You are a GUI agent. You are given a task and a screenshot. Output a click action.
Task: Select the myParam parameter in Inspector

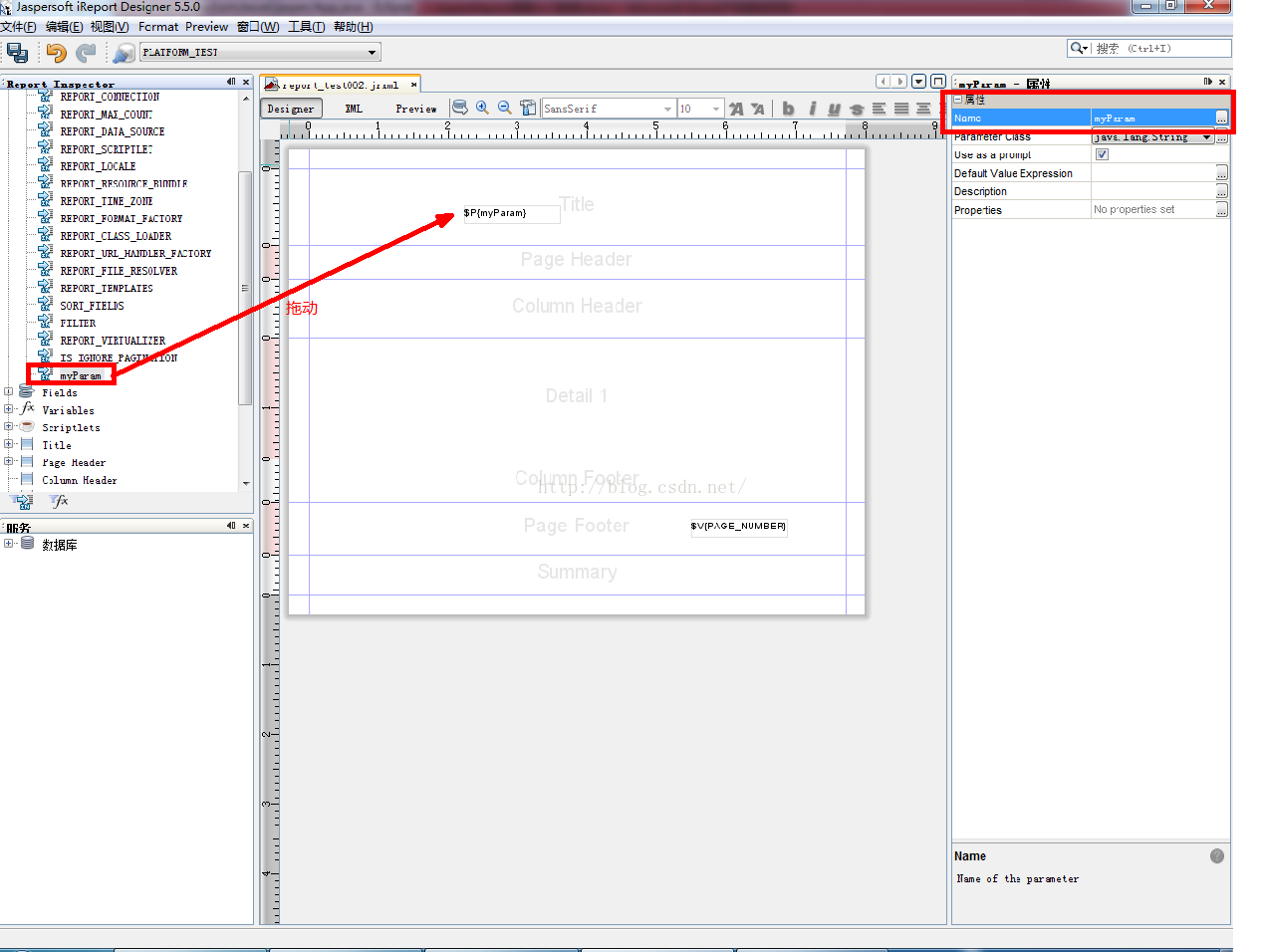pyautogui.click(x=80, y=375)
